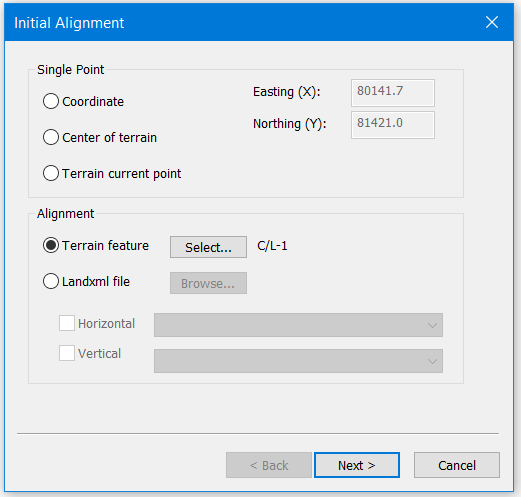Image resolution: width=521 pixels, height=497 pixels.
Task: Go to the previous step with Back
Action: pos(269,465)
